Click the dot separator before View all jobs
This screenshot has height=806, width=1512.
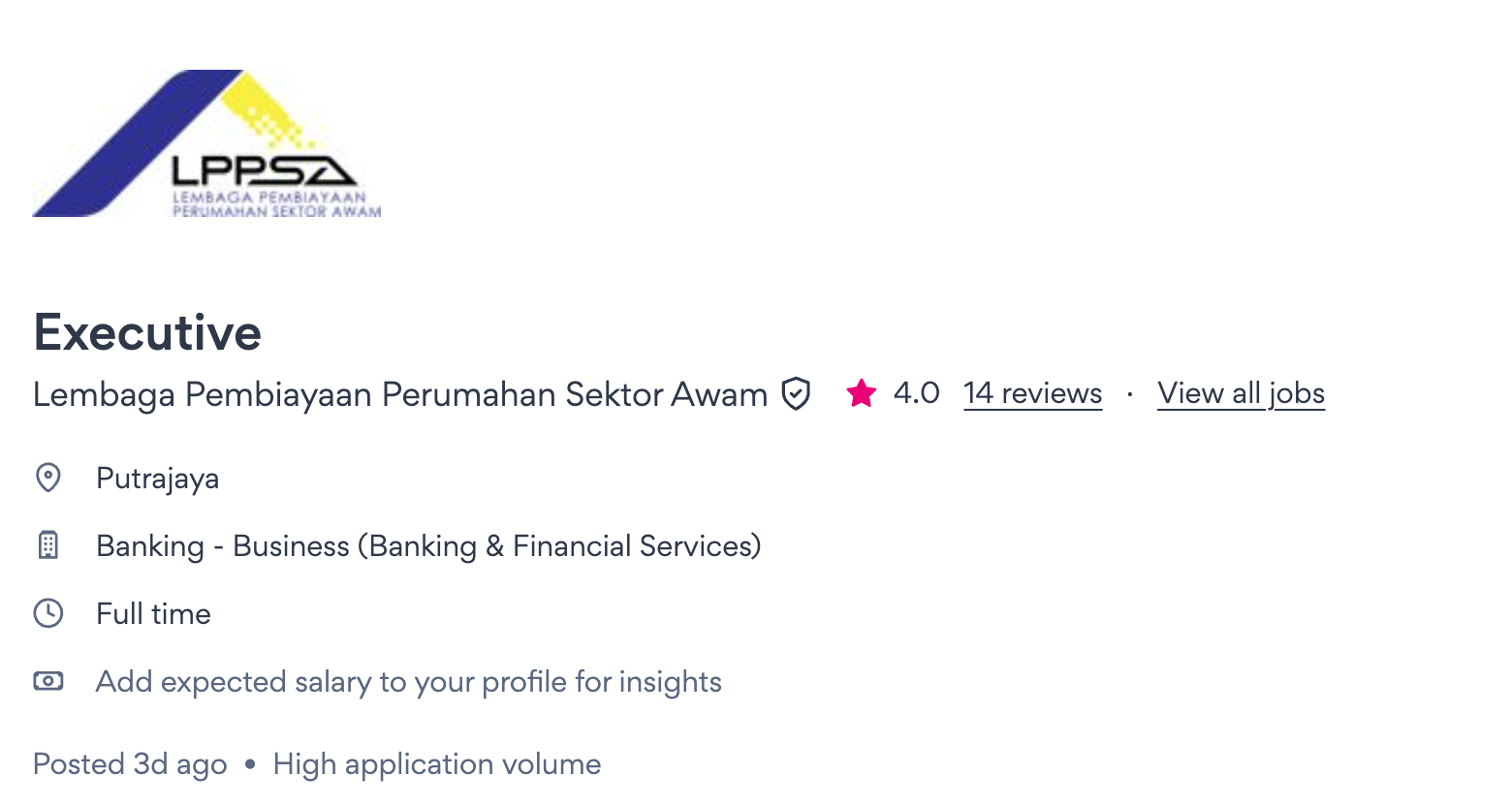1130,394
